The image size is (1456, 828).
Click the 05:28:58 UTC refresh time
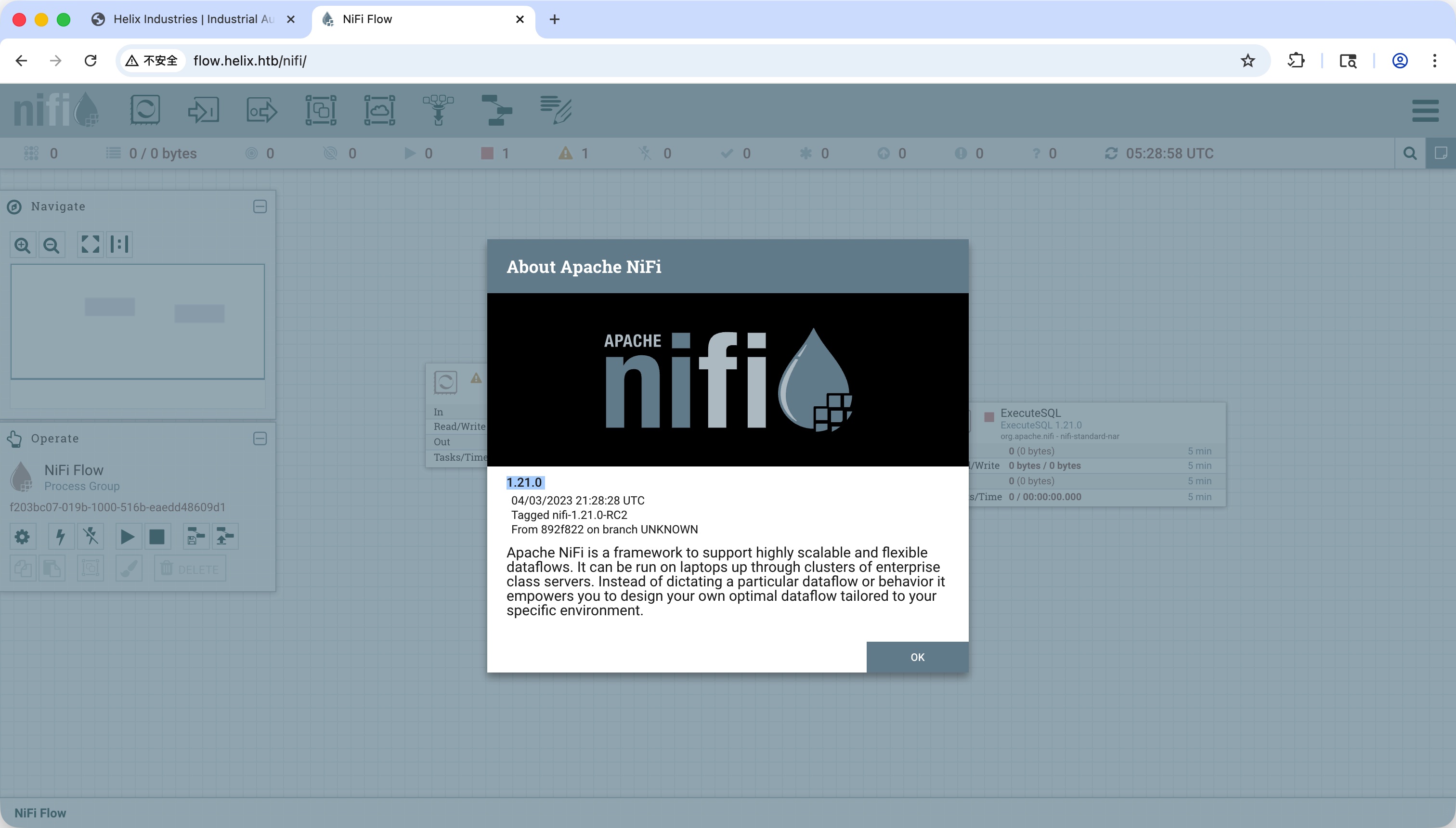[1170, 154]
